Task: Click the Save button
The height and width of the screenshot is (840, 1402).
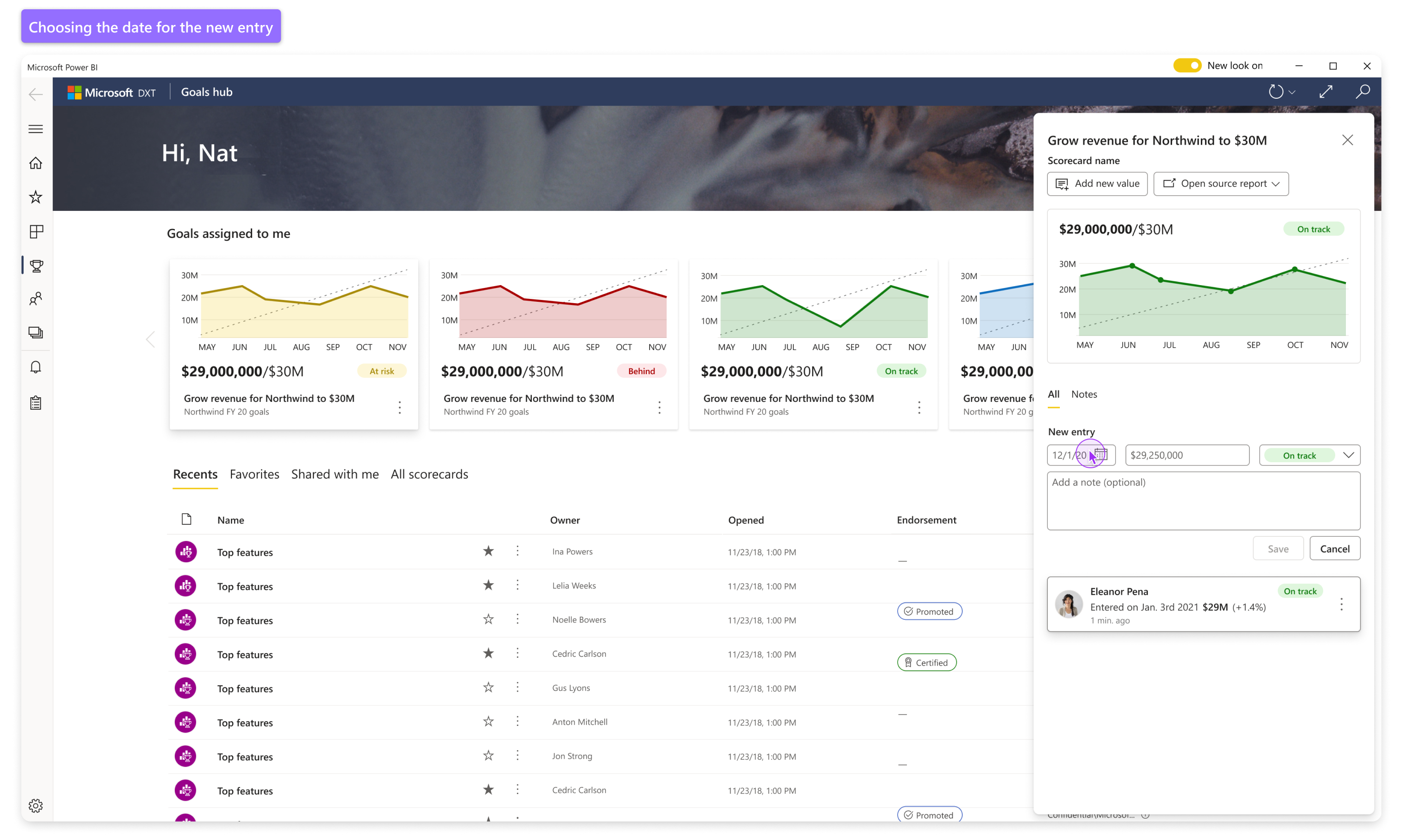Action: (1278, 548)
